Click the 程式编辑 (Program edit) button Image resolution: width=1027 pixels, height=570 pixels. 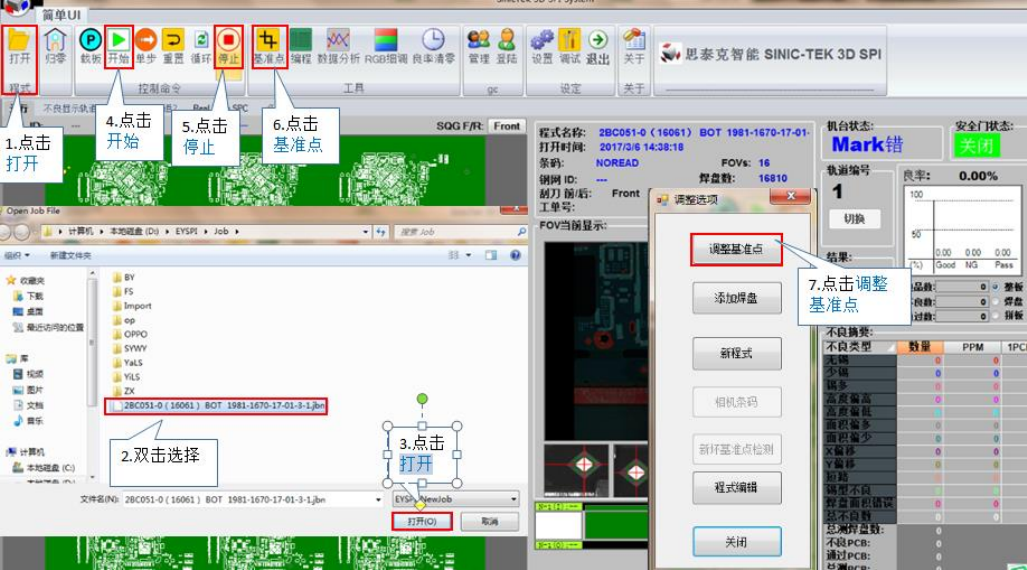736,487
